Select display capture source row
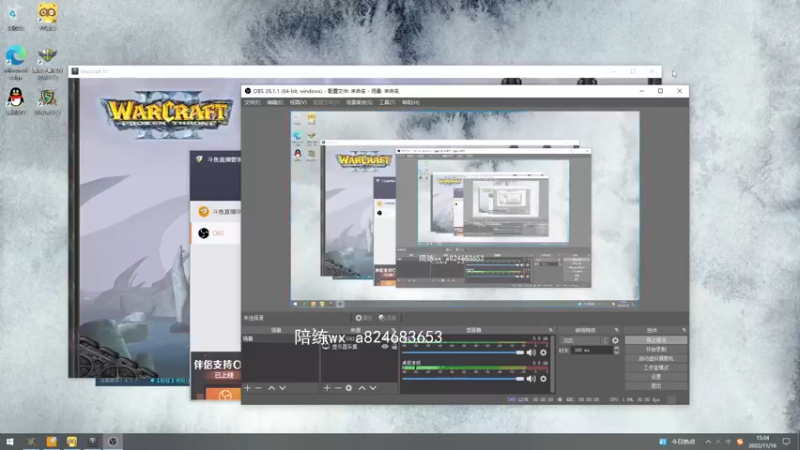 pos(359,346)
